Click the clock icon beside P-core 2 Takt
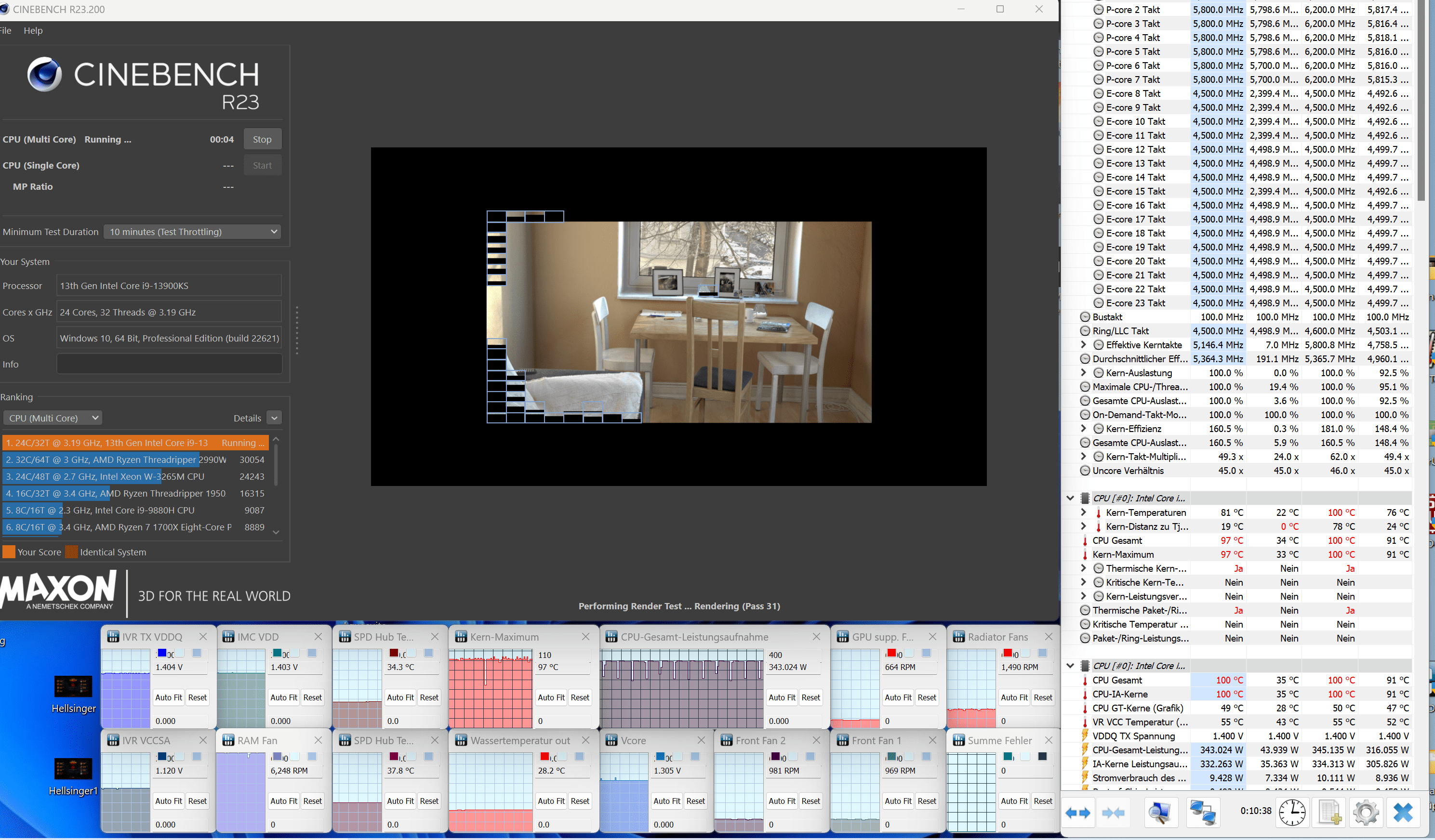Viewport: 1435px width, 840px height. tap(1099, 10)
